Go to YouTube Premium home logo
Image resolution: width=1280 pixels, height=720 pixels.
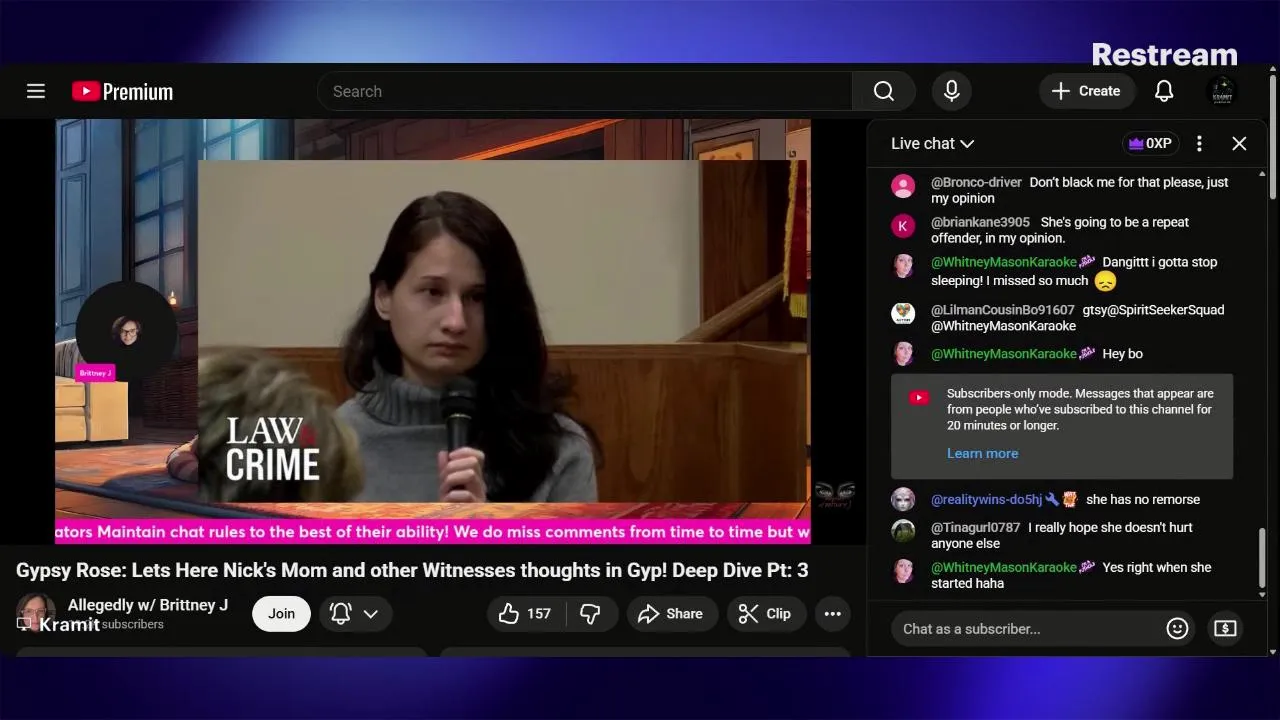122,91
